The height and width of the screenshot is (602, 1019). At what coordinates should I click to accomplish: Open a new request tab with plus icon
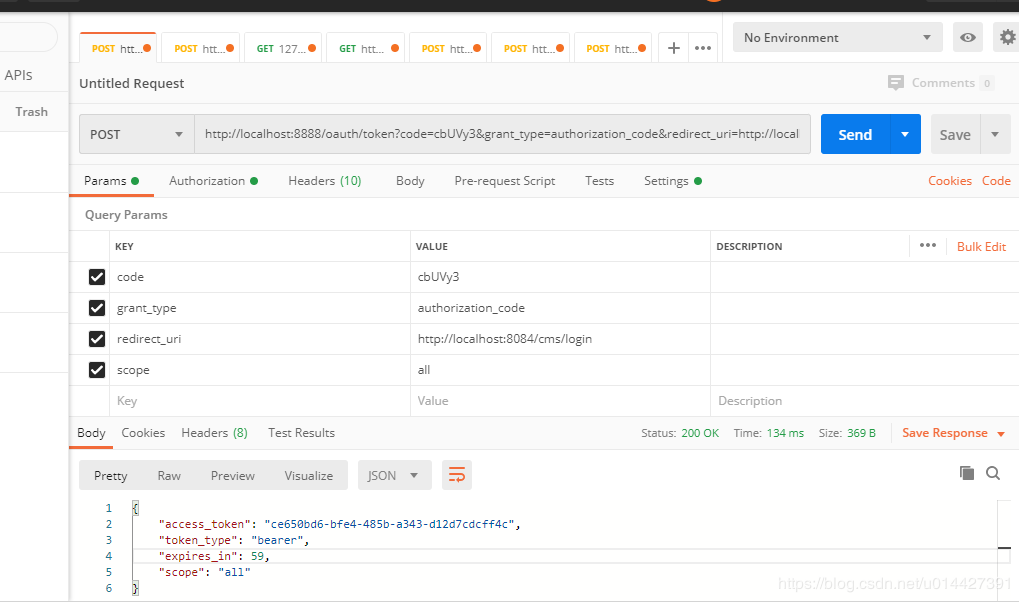[674, 48]
